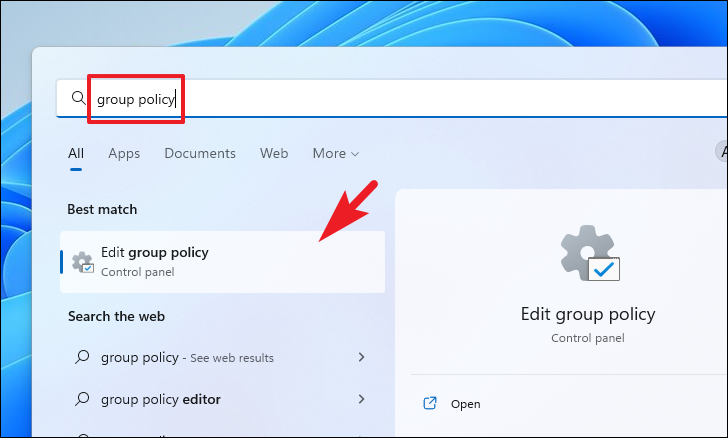Open Edit group policy best match result
The width and height of the screenshot is (728, 438).
[x=222, y=262]
